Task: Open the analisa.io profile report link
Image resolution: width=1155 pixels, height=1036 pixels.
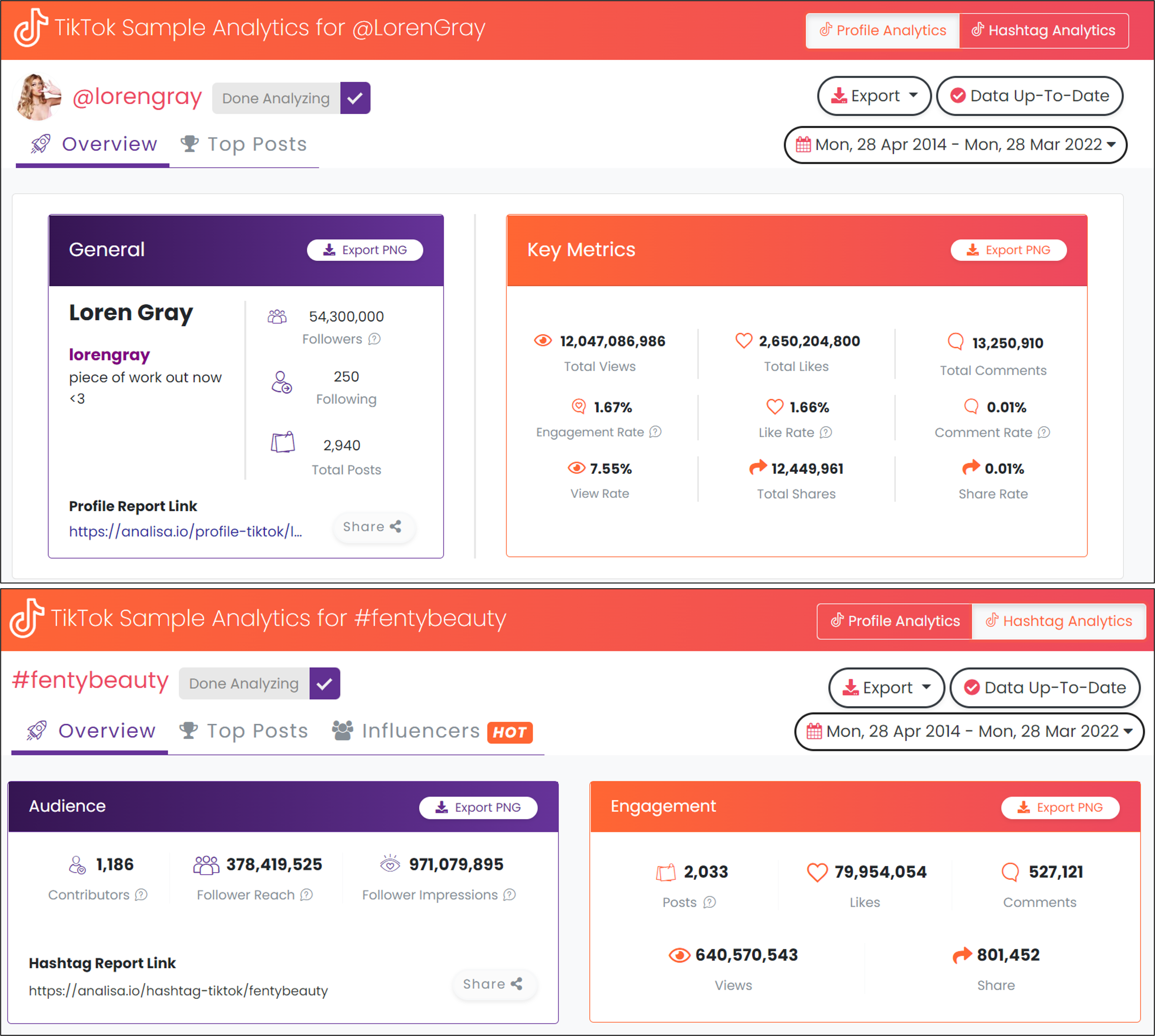Action: click(186, 531)
